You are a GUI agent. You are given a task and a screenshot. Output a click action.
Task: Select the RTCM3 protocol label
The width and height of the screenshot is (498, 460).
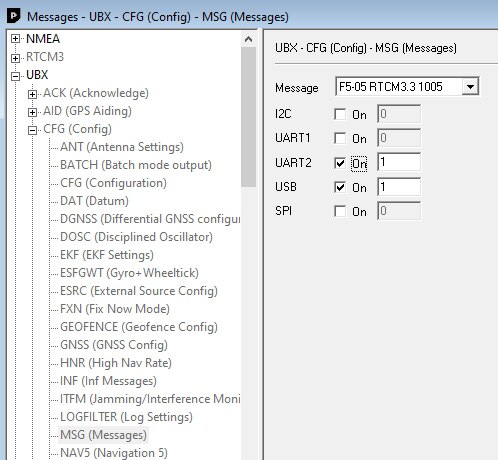point(45,57)
